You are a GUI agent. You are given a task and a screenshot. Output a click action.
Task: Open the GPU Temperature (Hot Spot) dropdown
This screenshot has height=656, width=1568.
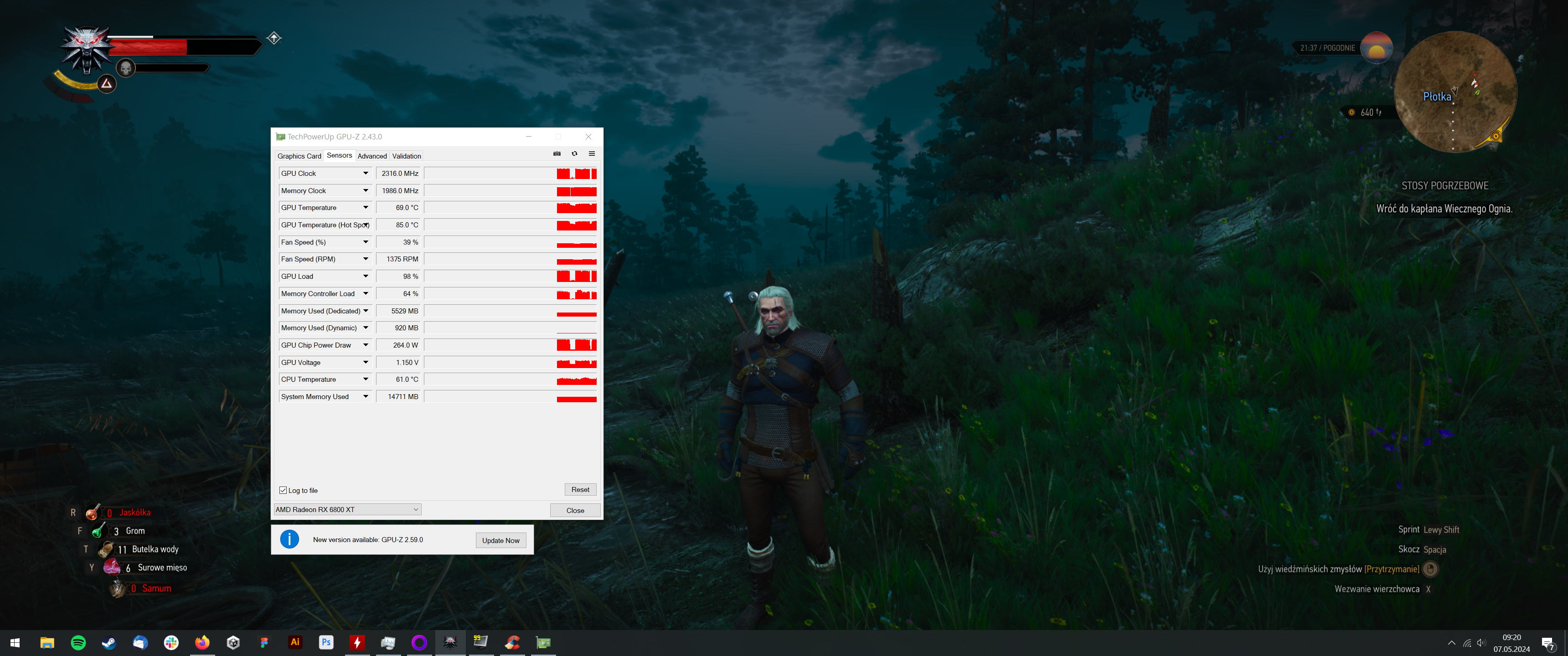coord(366,225)
